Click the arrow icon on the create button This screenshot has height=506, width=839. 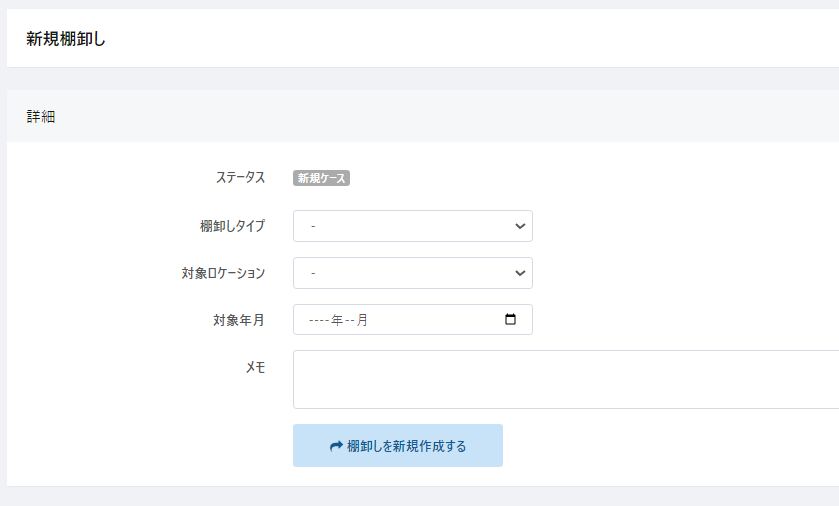336,446
